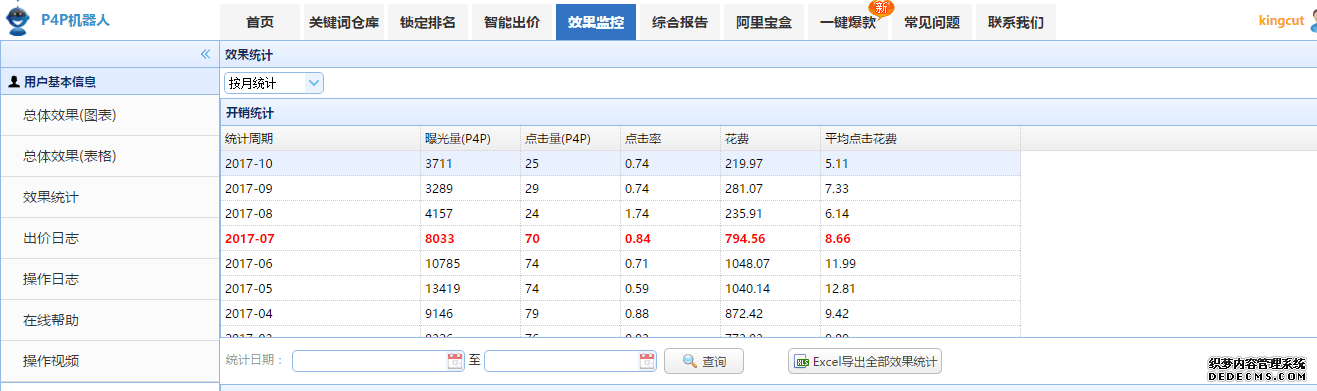1317x391 pixels.
Task: Switch to the 锁定排名 tab
Action: coord(428,22)
